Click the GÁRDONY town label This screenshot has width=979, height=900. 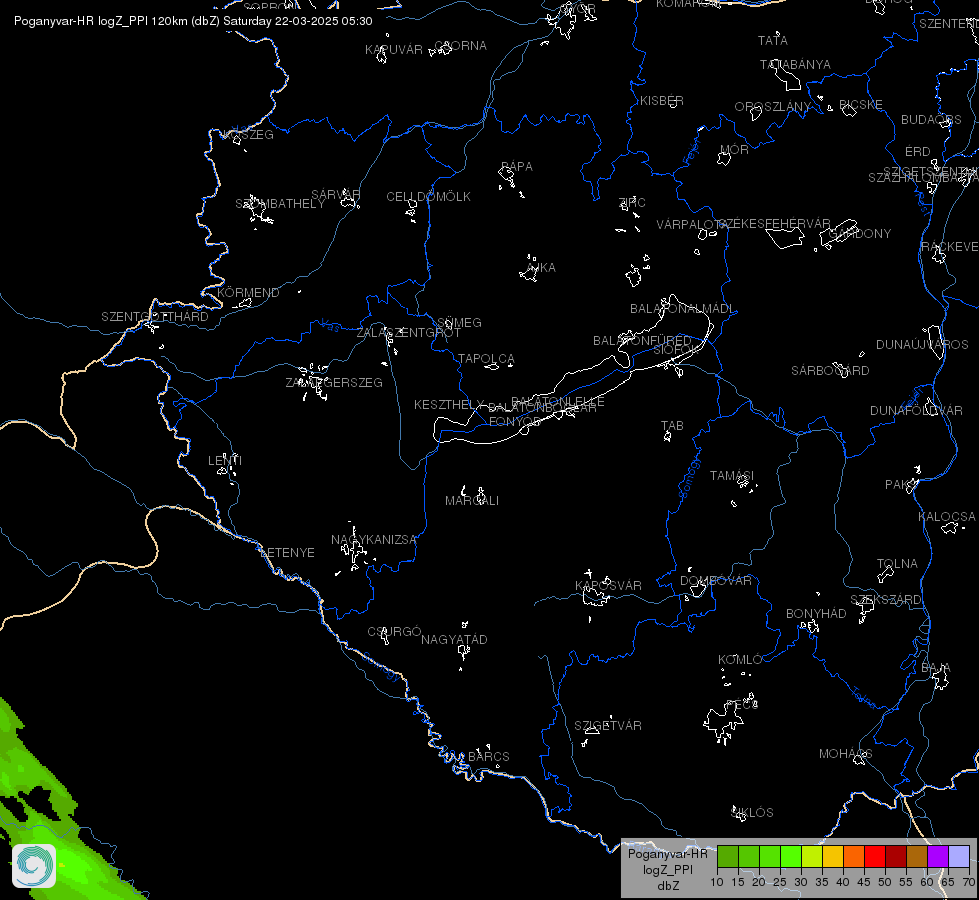point(860,234)
